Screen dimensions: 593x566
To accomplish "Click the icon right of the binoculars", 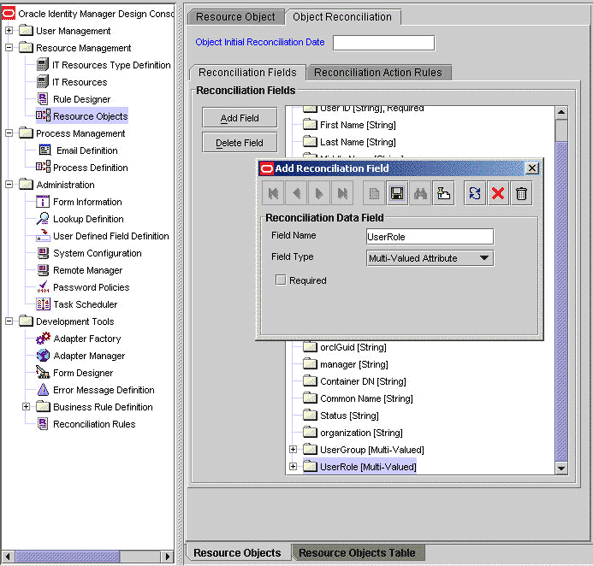I will point(443,194).
